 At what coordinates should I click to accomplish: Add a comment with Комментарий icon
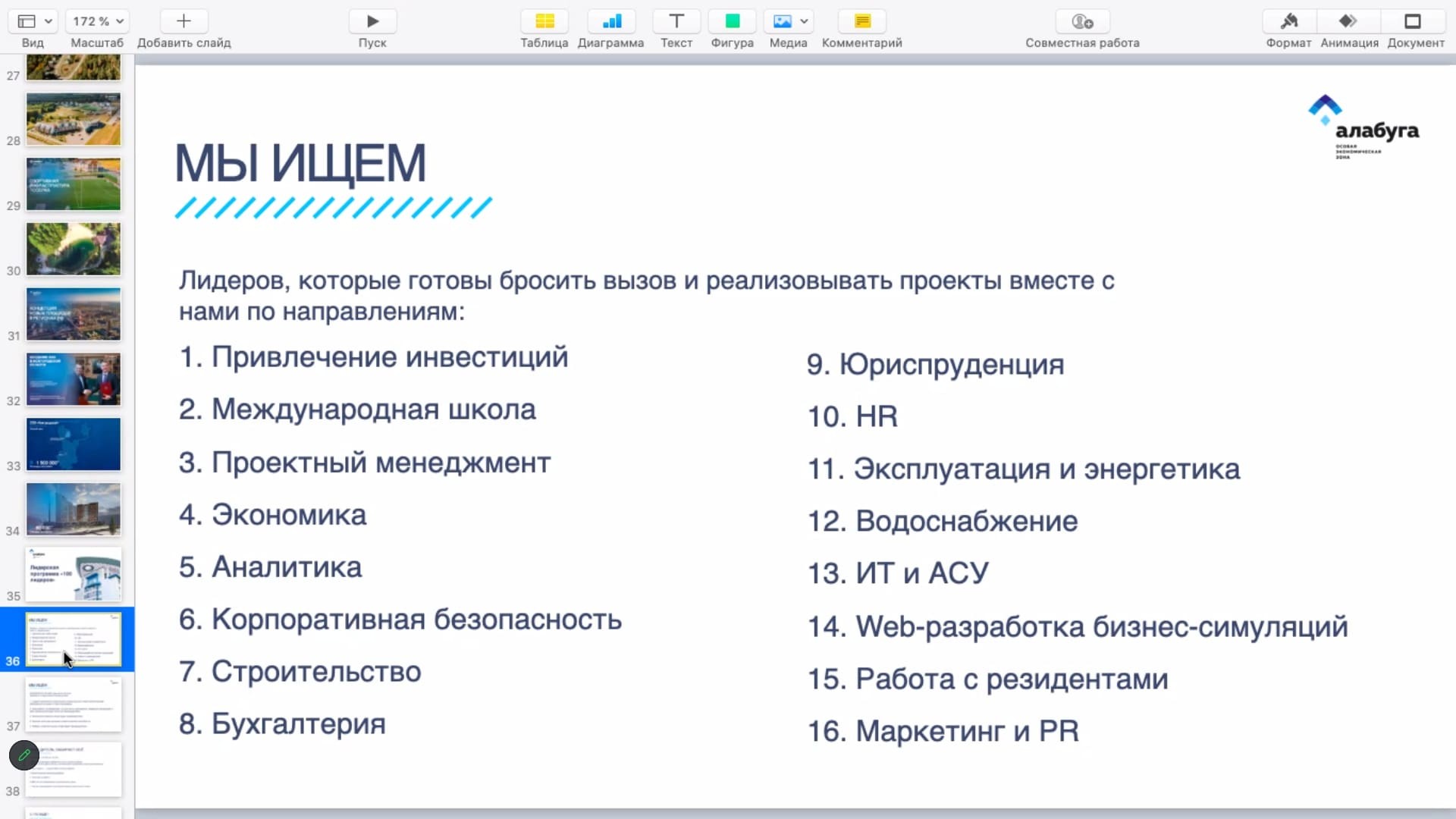[862, 21]
